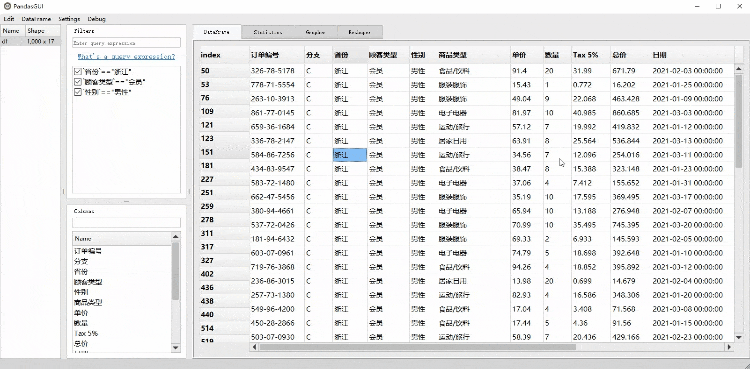Image resolution: width=750 pixels, height=369 pixels.
Task: Select date cell 2021-03-13 00:00:00
Action: (x=692, y=141)
